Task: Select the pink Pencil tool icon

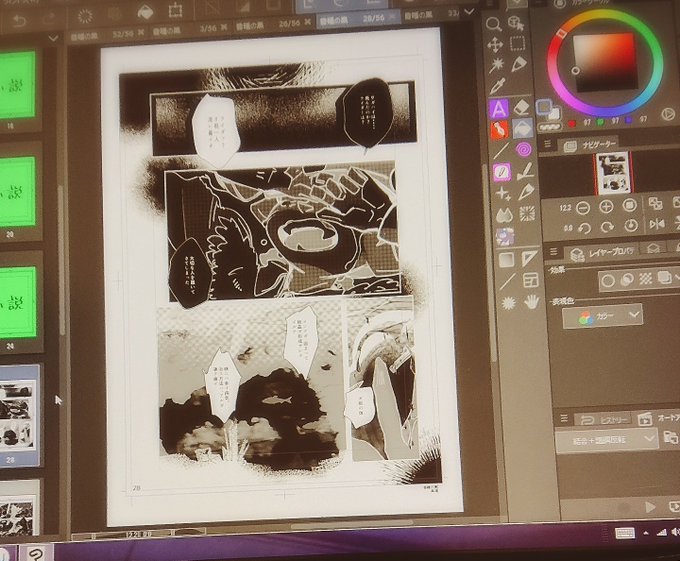Action: [x=502, y=172]
